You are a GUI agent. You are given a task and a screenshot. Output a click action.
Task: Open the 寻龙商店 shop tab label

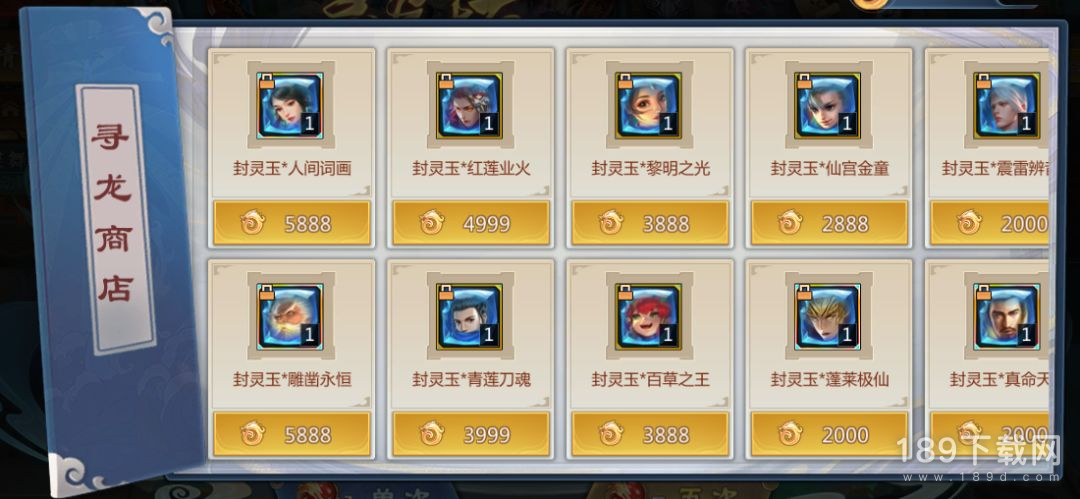[114, 217]
